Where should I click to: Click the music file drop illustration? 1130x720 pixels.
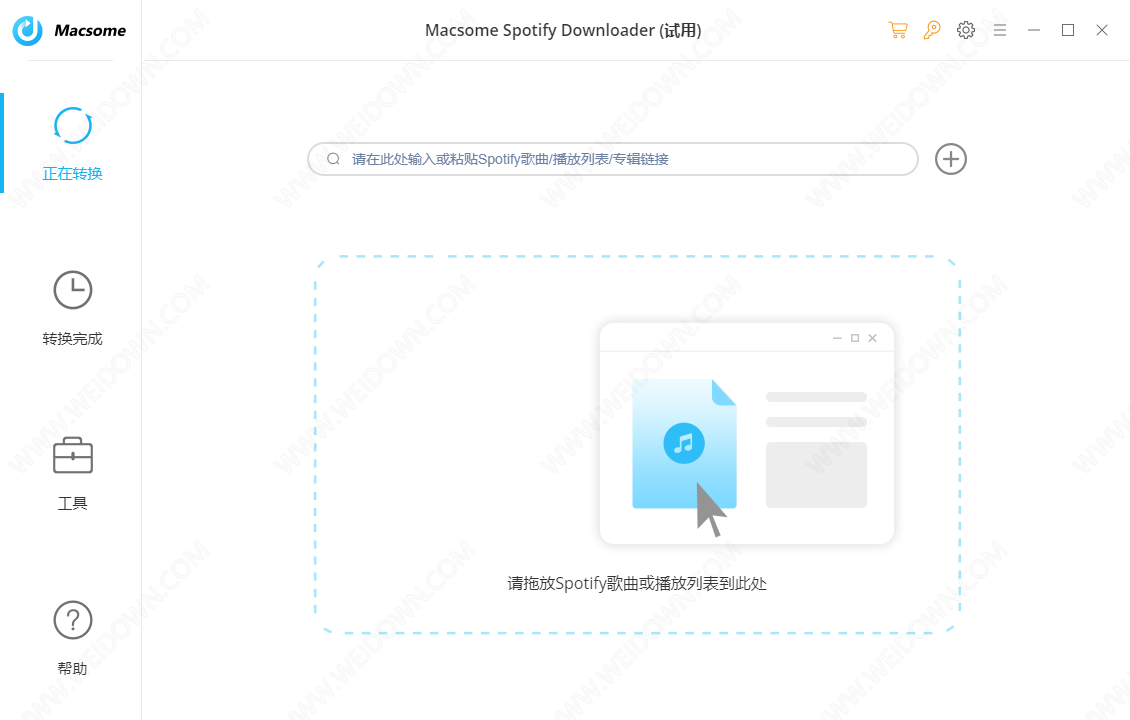coord(747,433)
